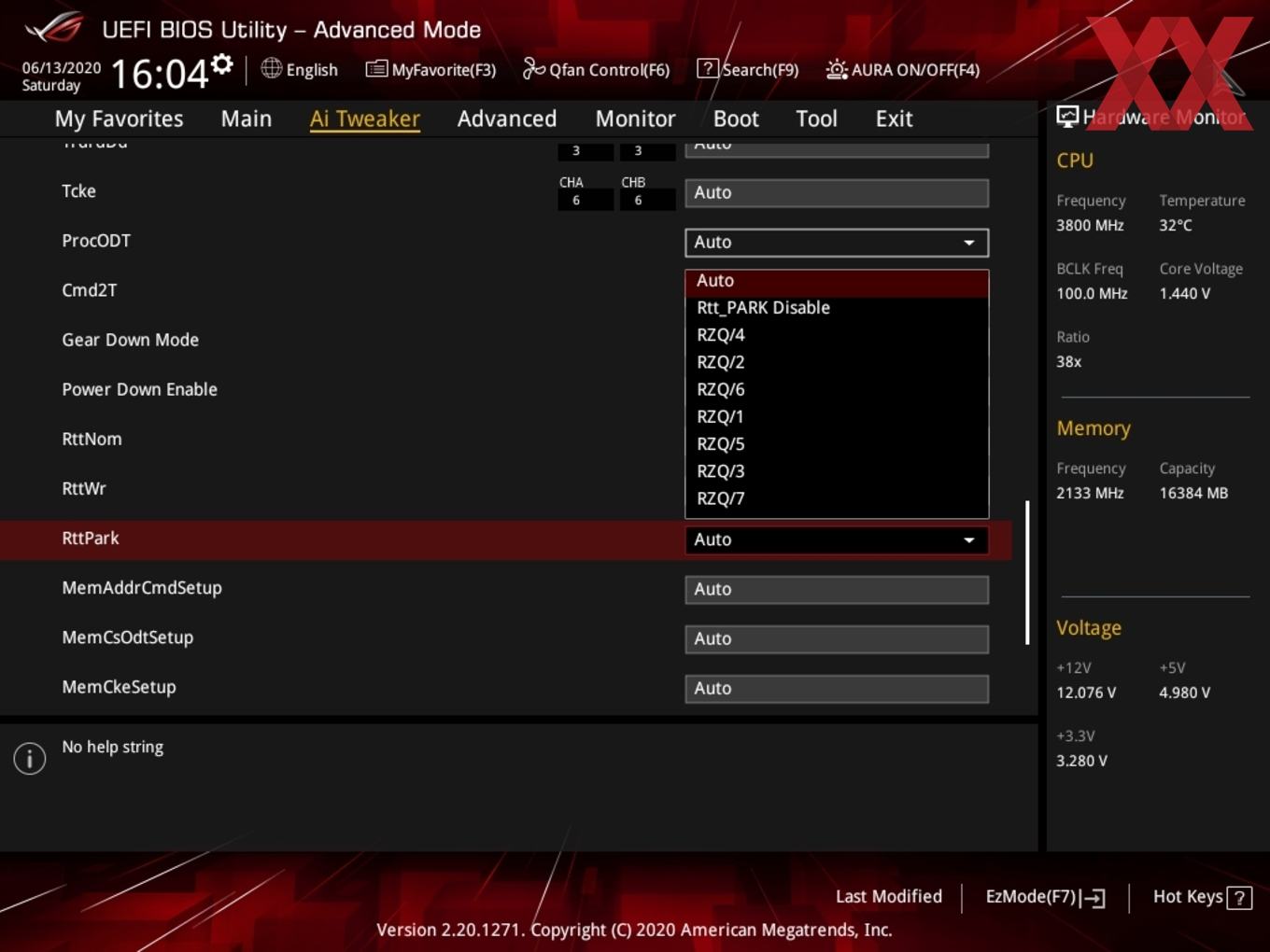Select the RttNom setting label
1270x952 pixels.
(92, 440)
